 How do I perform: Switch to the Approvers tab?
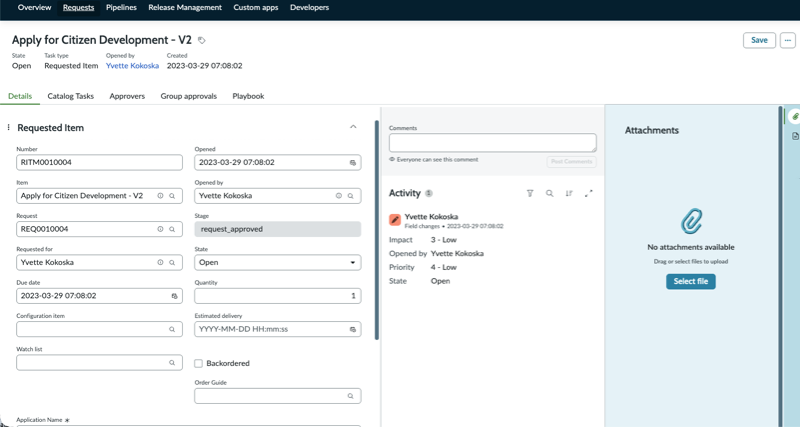tap(127, 96)
